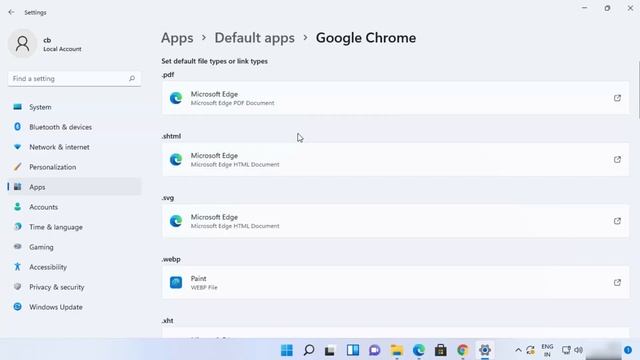Open Accessibility settings

tap(74, 267)
